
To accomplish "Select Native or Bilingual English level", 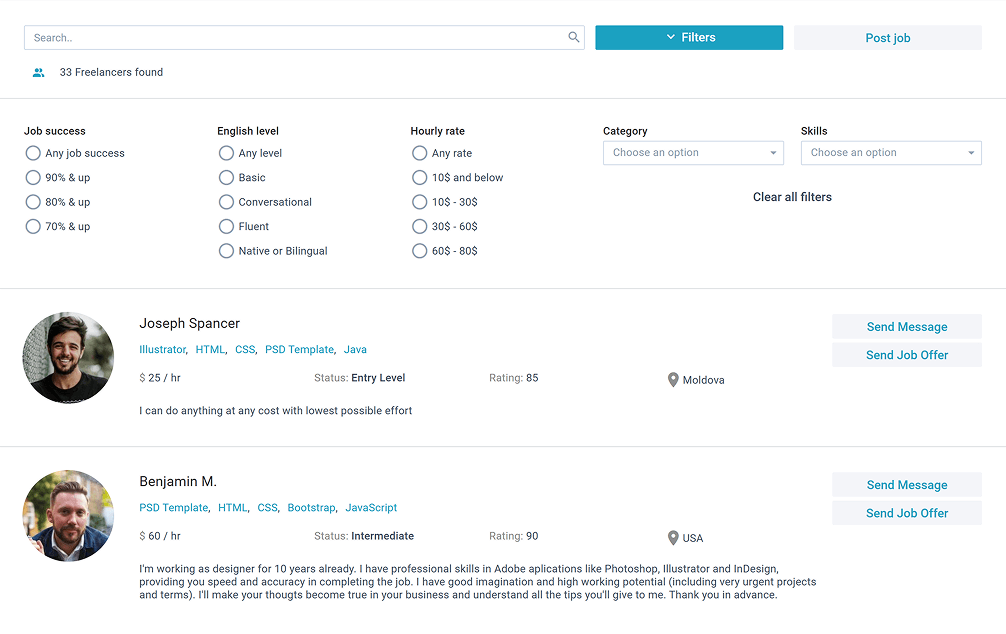I will [x=226, y=251].
